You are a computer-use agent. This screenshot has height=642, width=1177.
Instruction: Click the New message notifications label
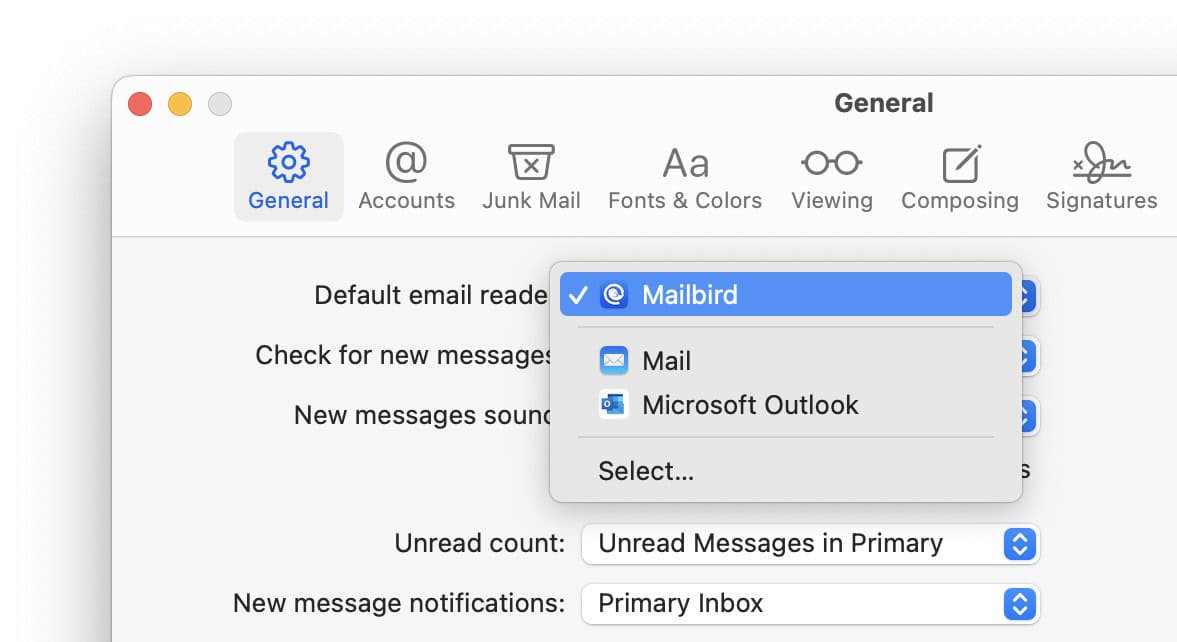399,603
